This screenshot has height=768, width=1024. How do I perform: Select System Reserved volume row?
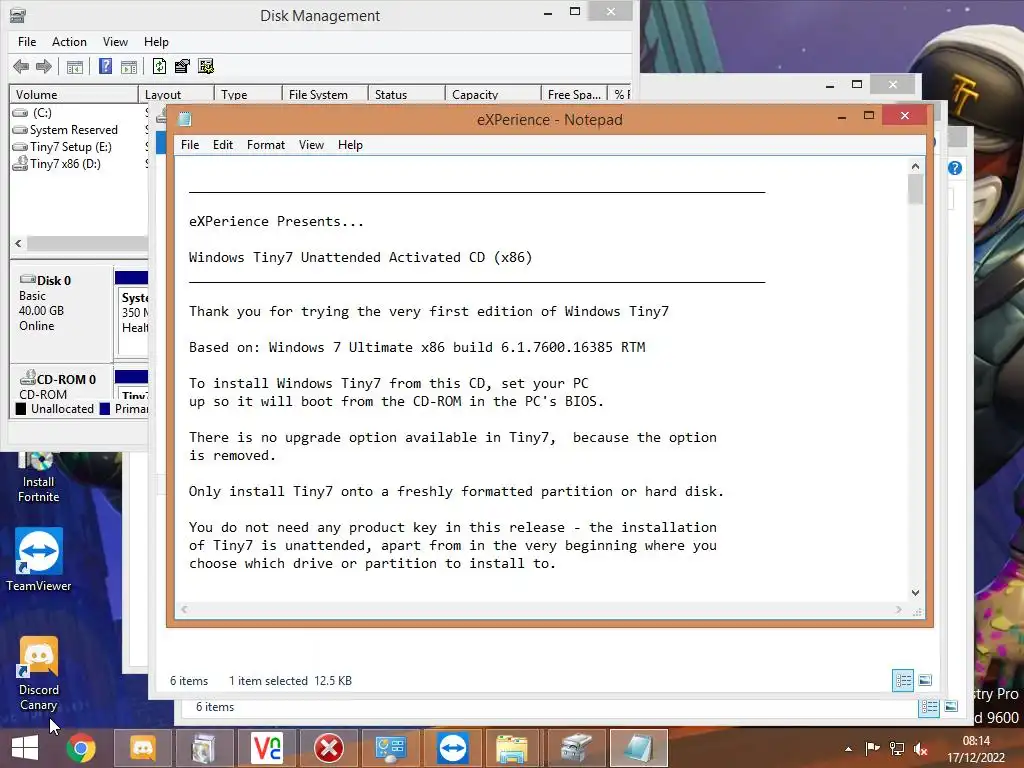[78, 130]
